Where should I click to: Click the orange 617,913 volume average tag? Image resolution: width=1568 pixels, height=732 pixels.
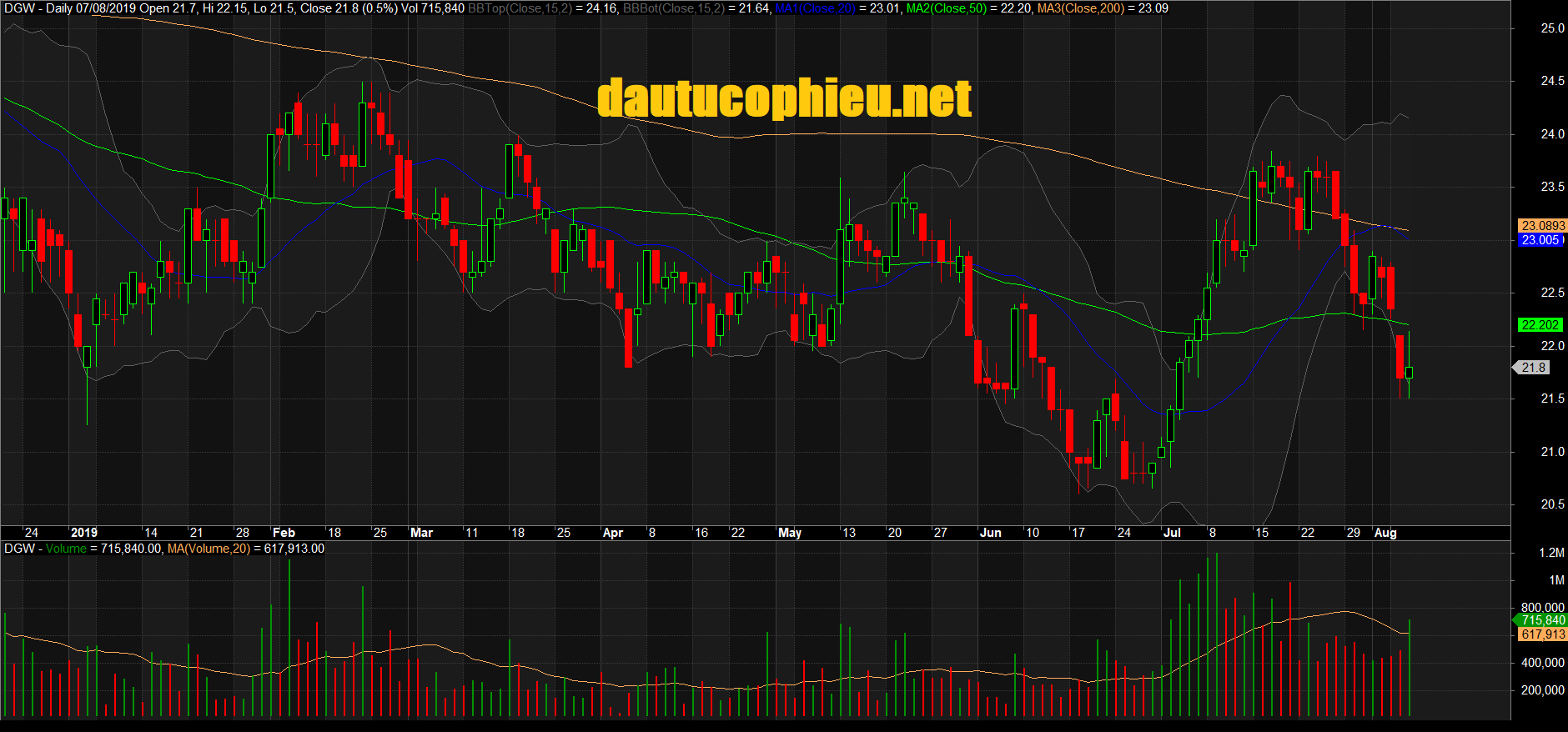click(x=1542, y=634)
